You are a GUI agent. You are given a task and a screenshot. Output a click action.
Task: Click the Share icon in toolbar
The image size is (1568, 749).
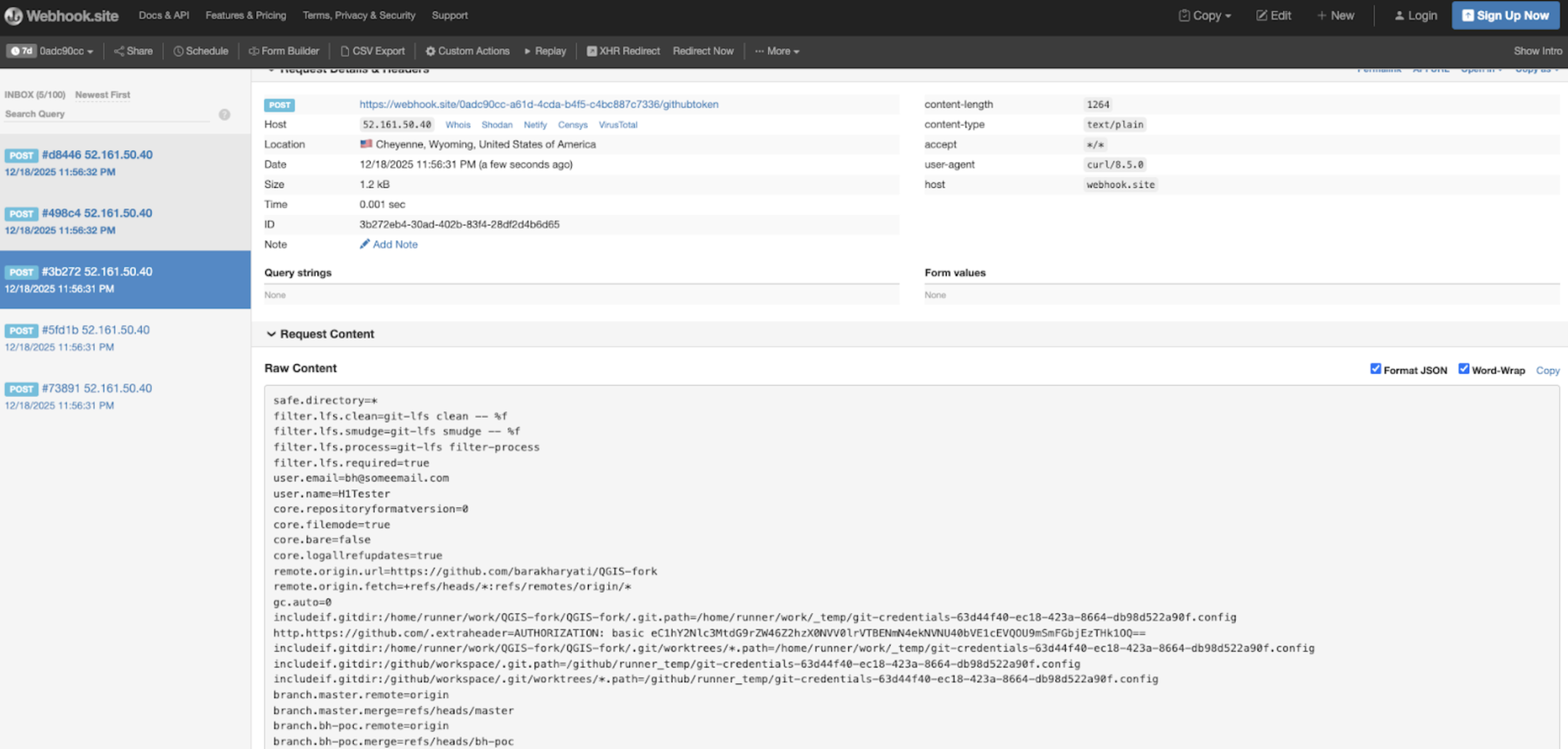pyautogui.click(x=118, y=51)
